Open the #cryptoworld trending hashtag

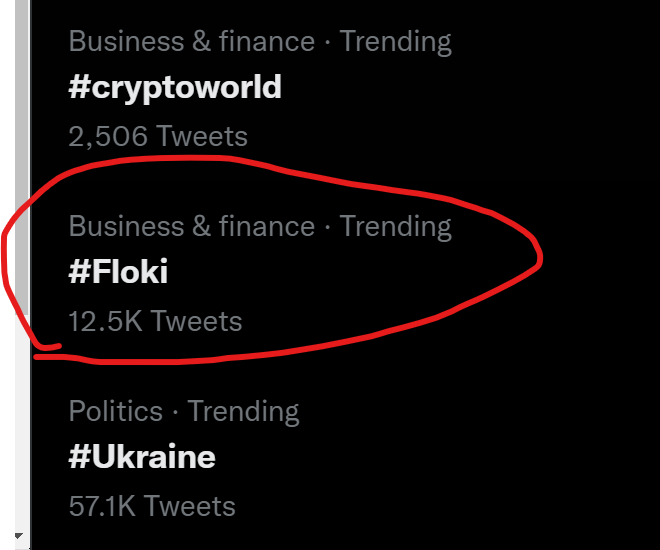(175, 88)
